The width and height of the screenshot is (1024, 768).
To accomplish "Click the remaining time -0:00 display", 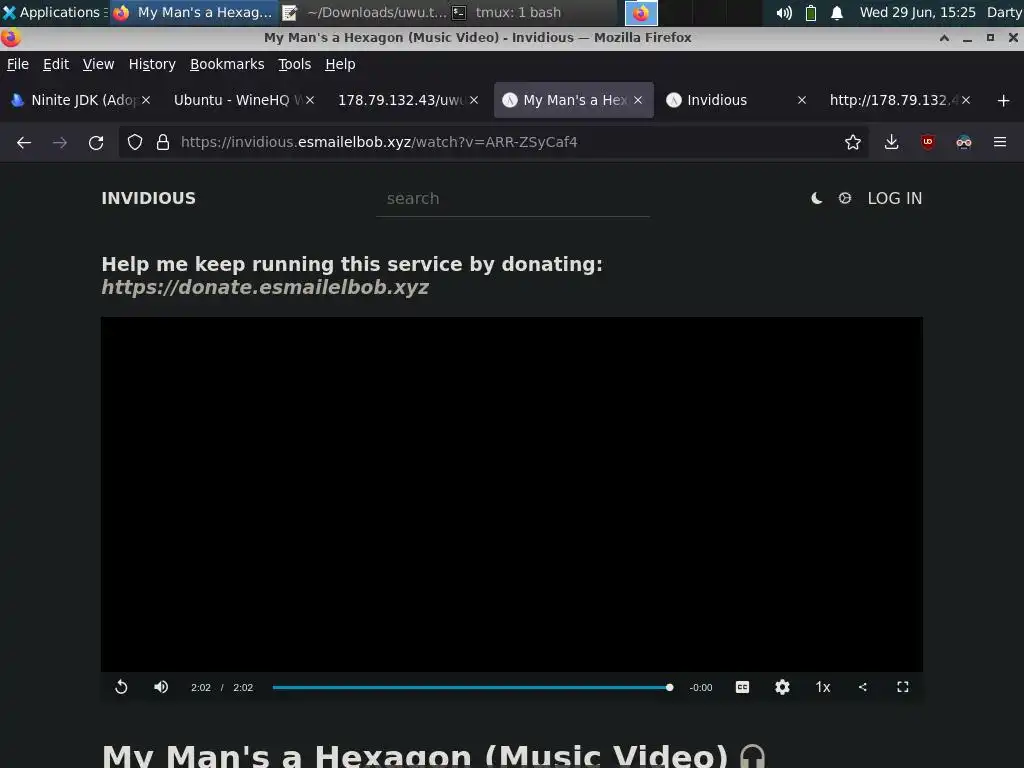I will [701, 688].
